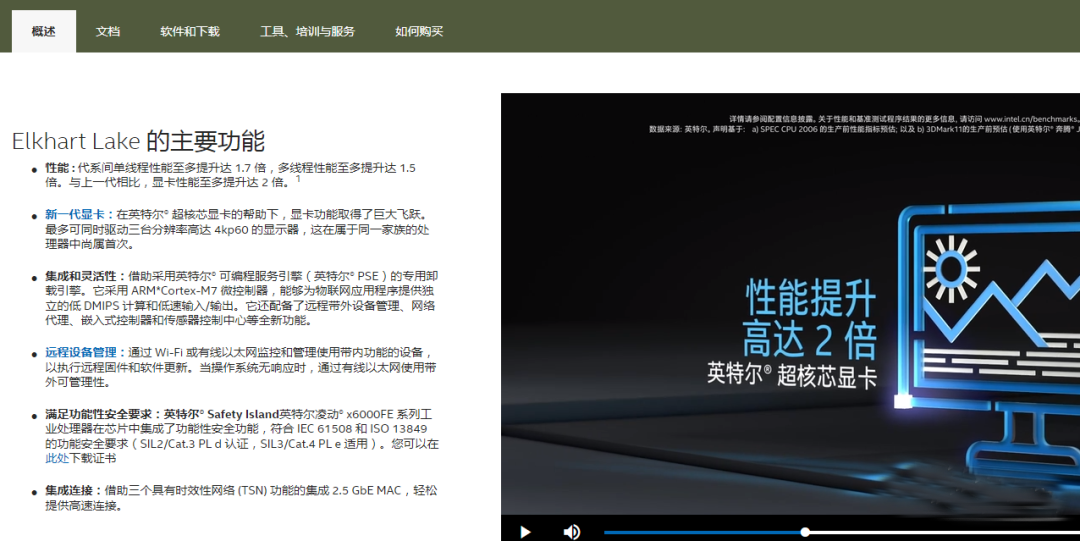Seek using the video progress slider handle
This screenshot has height=541, width=1080.
(804, 532)
